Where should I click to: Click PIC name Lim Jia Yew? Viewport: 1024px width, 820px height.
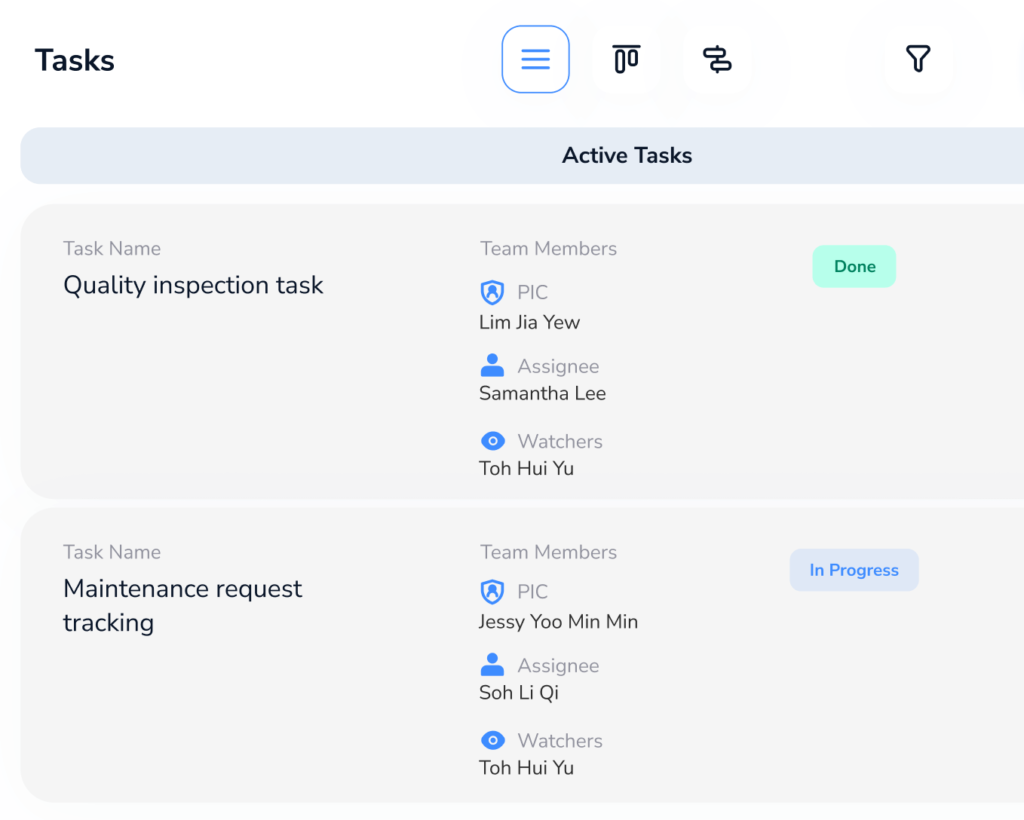click(529, 322)
